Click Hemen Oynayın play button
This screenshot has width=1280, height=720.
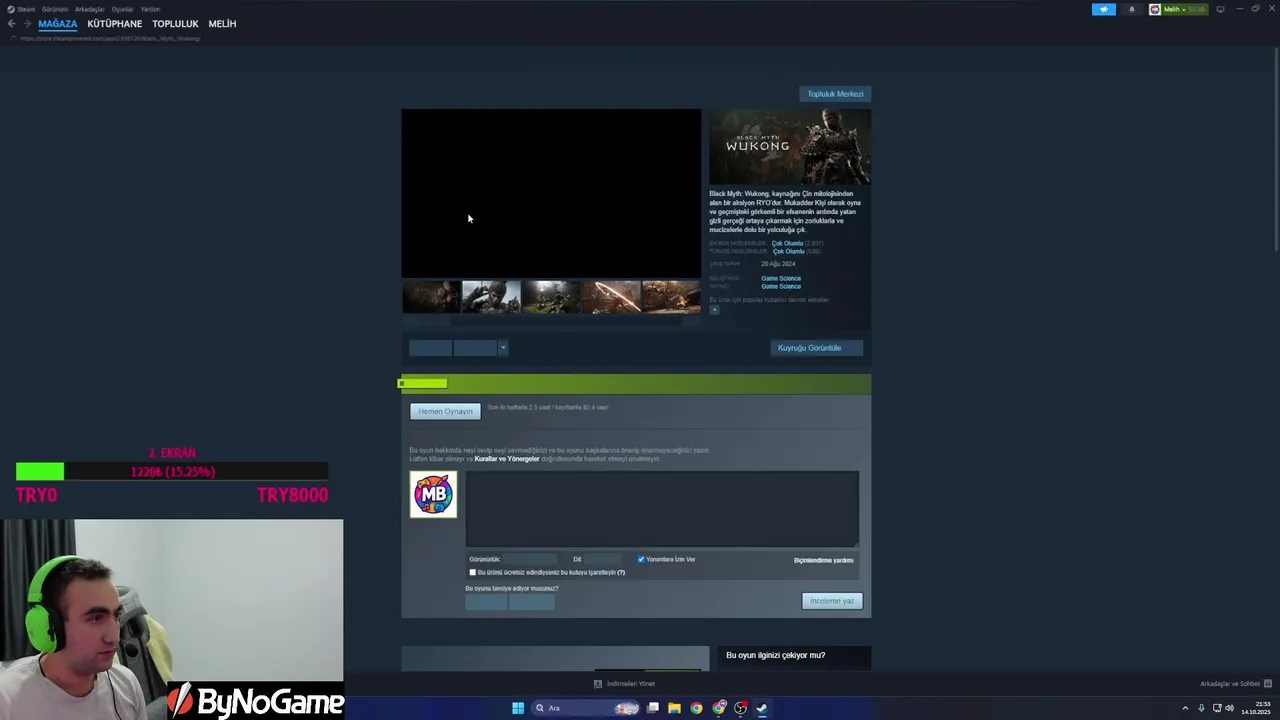click(445, 411)
